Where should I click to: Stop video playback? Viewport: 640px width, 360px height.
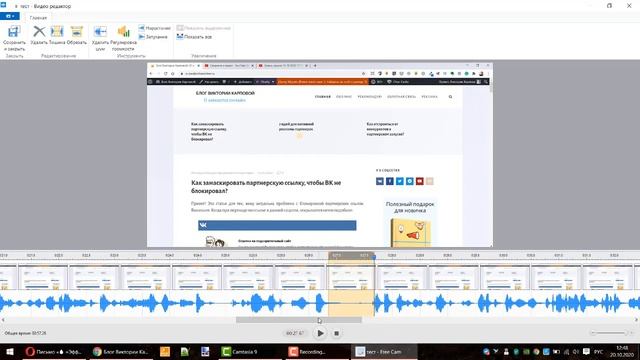click(x=336, y=333)
